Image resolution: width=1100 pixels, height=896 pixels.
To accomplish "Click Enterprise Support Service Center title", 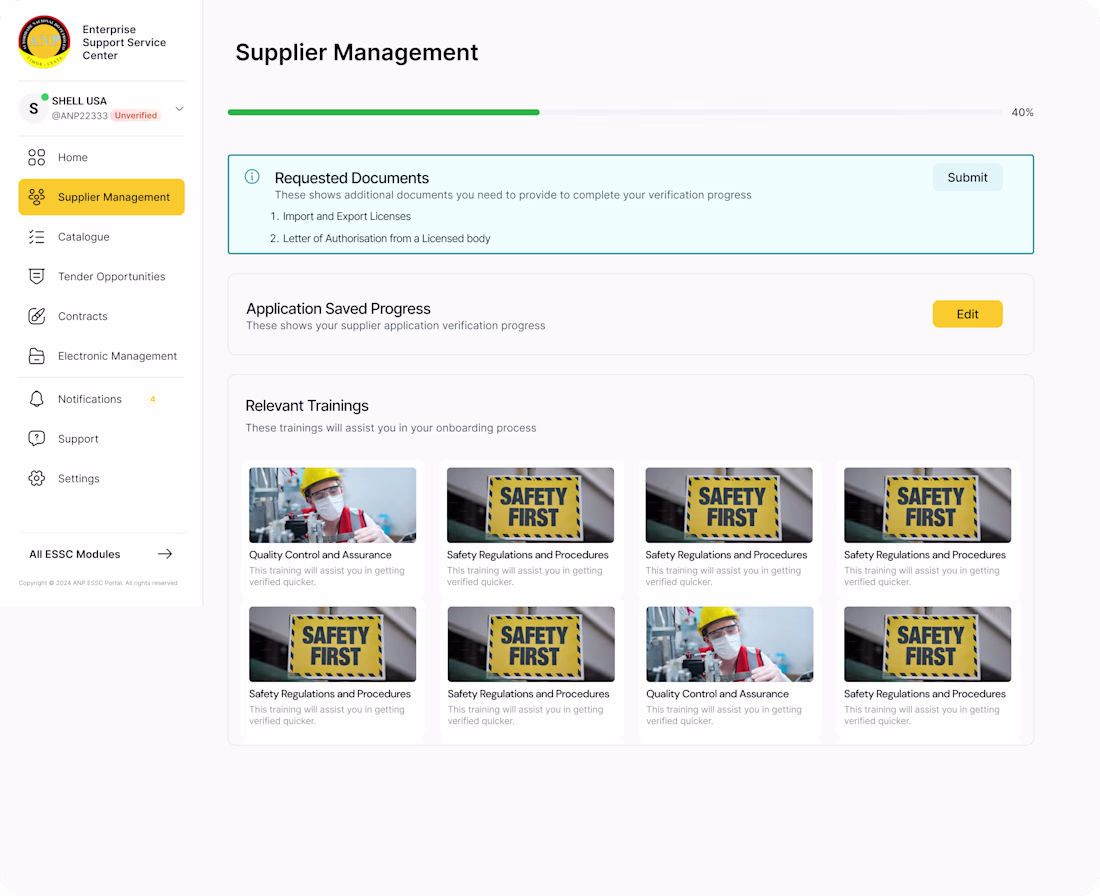I will pos(124,42).
